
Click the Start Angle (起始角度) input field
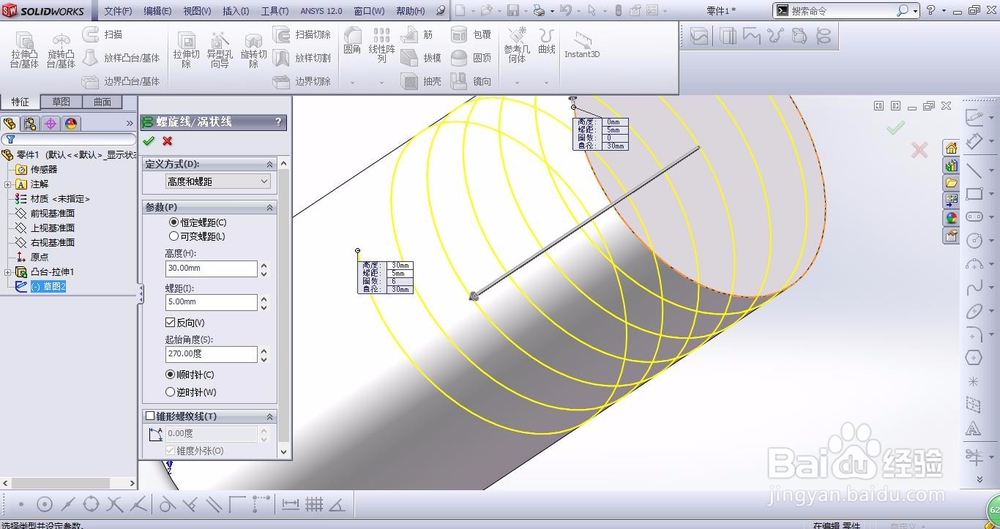pos(211,354)
